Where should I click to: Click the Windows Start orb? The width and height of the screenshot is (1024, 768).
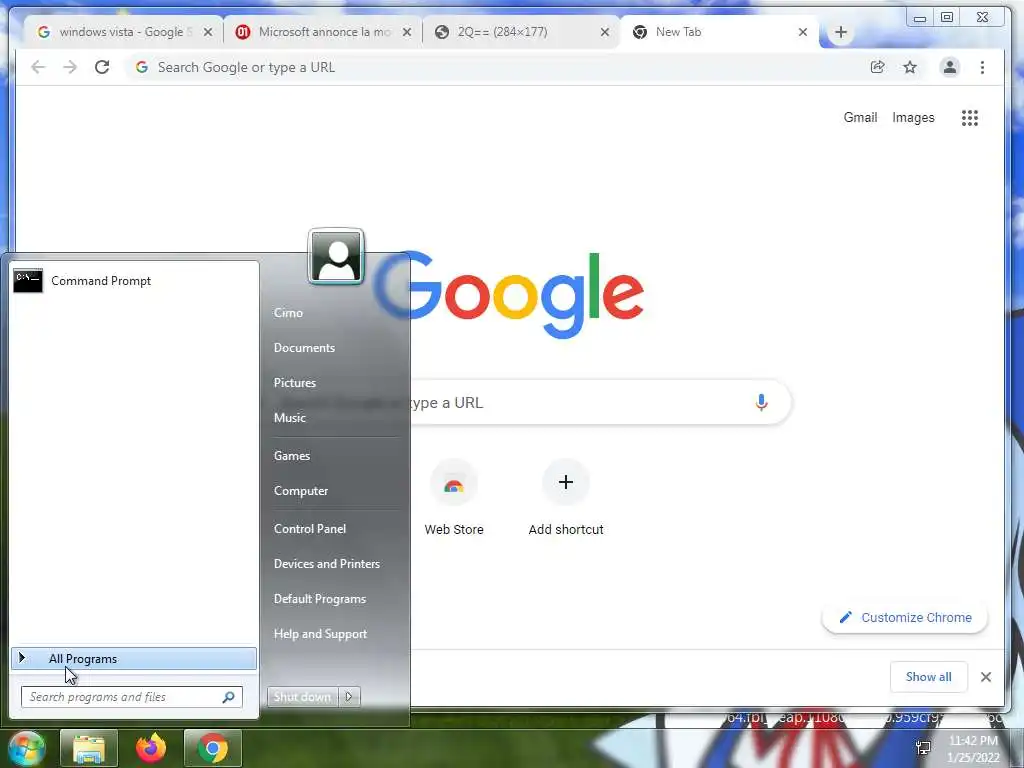click(x=26, y=748)
